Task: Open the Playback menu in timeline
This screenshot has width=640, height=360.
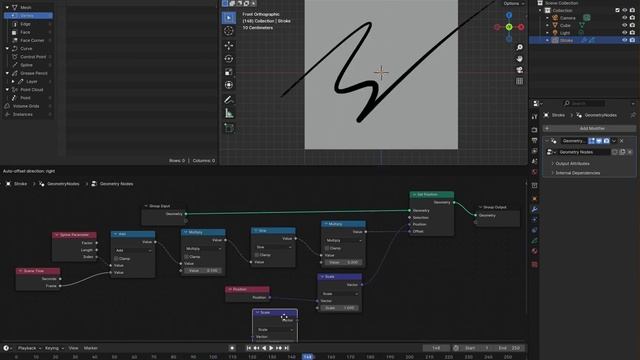Action: pyautogui.click(x=29, y=348)
